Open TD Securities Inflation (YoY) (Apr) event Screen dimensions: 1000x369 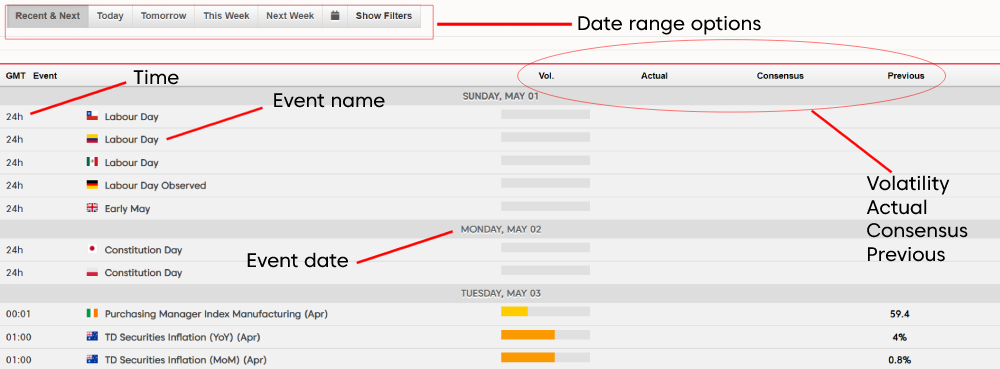(x=182, y=337)
